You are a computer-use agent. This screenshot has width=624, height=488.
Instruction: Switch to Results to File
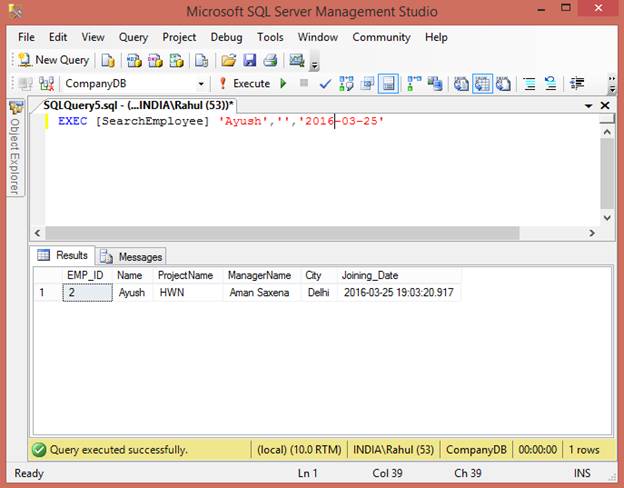coord(503,84)
